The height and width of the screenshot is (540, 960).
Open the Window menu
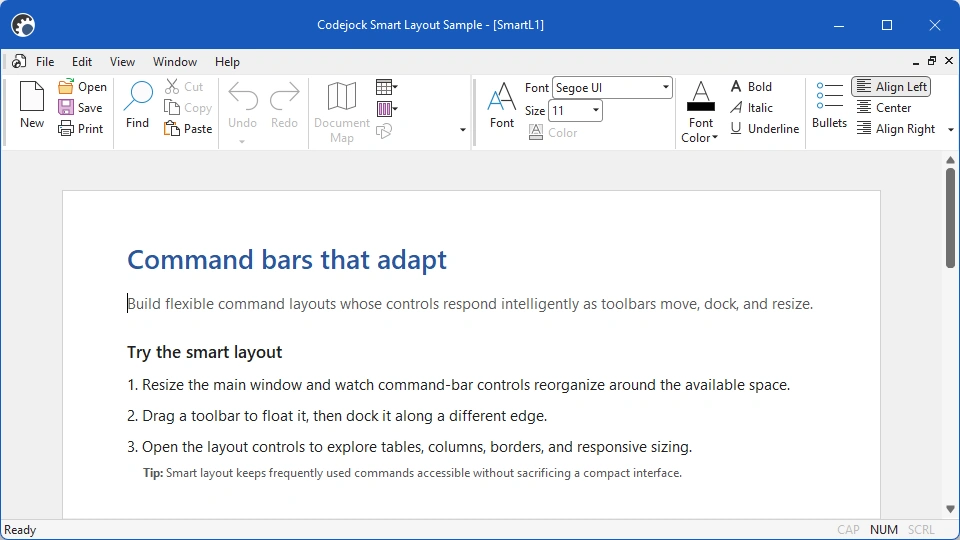[x=175, y=62]
